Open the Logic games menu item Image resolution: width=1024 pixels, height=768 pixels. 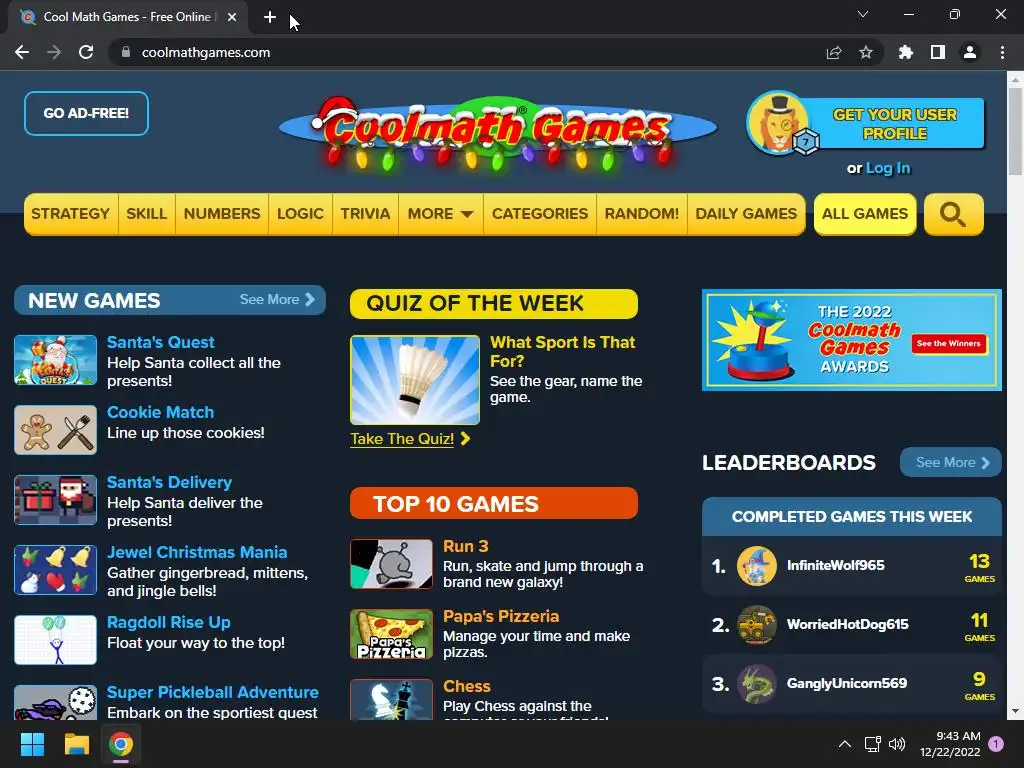pyautogui.click(x=300, y=214)
